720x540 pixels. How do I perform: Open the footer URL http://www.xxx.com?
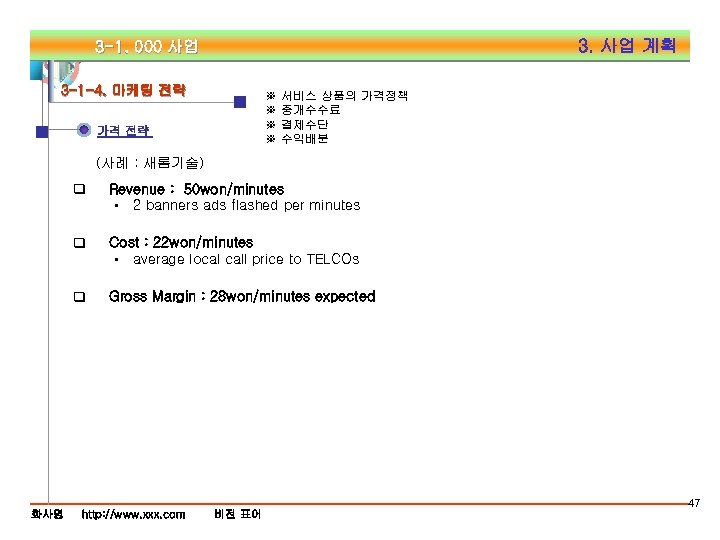[x=133, y=514]
